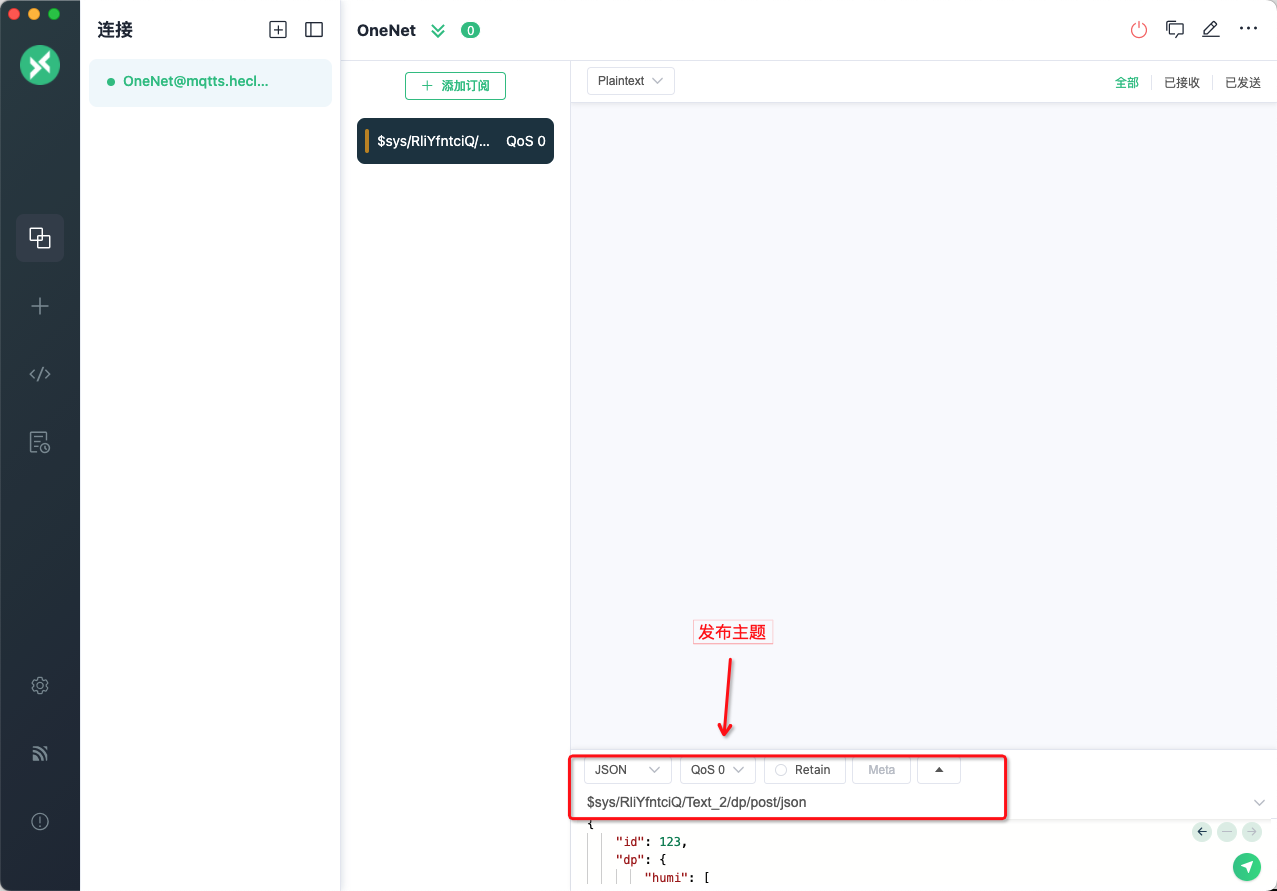Open the JSON payload format dropdown
1277x891 pixels.
click(x=627, y=770)
